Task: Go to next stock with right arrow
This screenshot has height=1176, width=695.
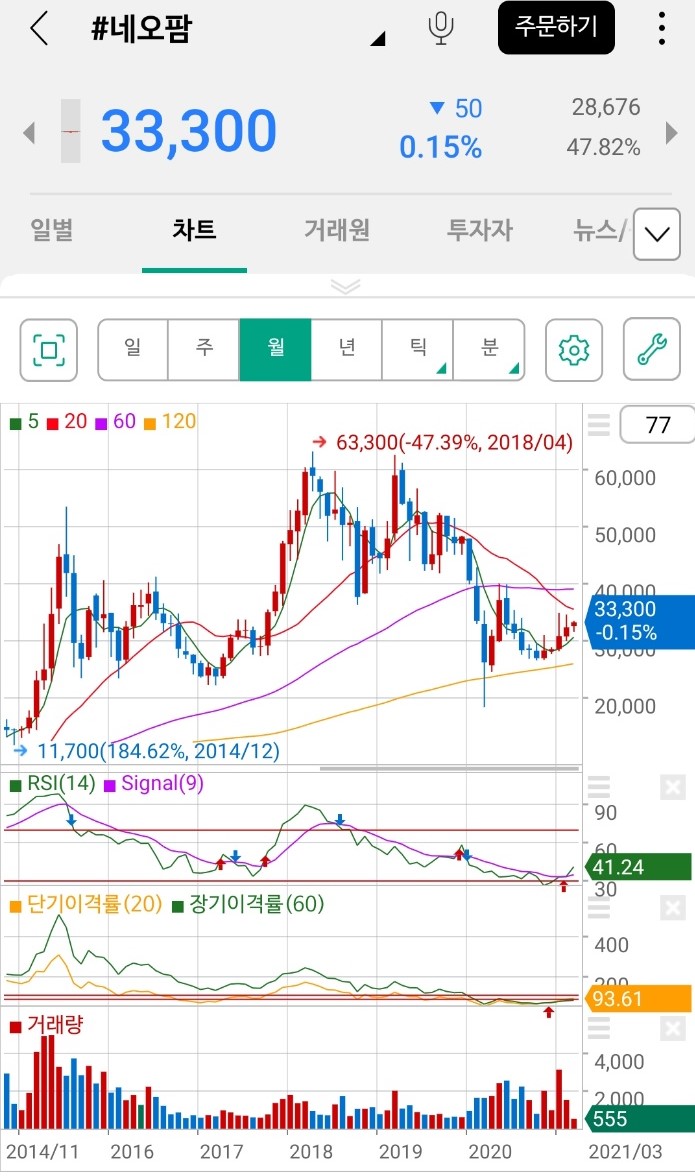Action: [x=672, y=133]
